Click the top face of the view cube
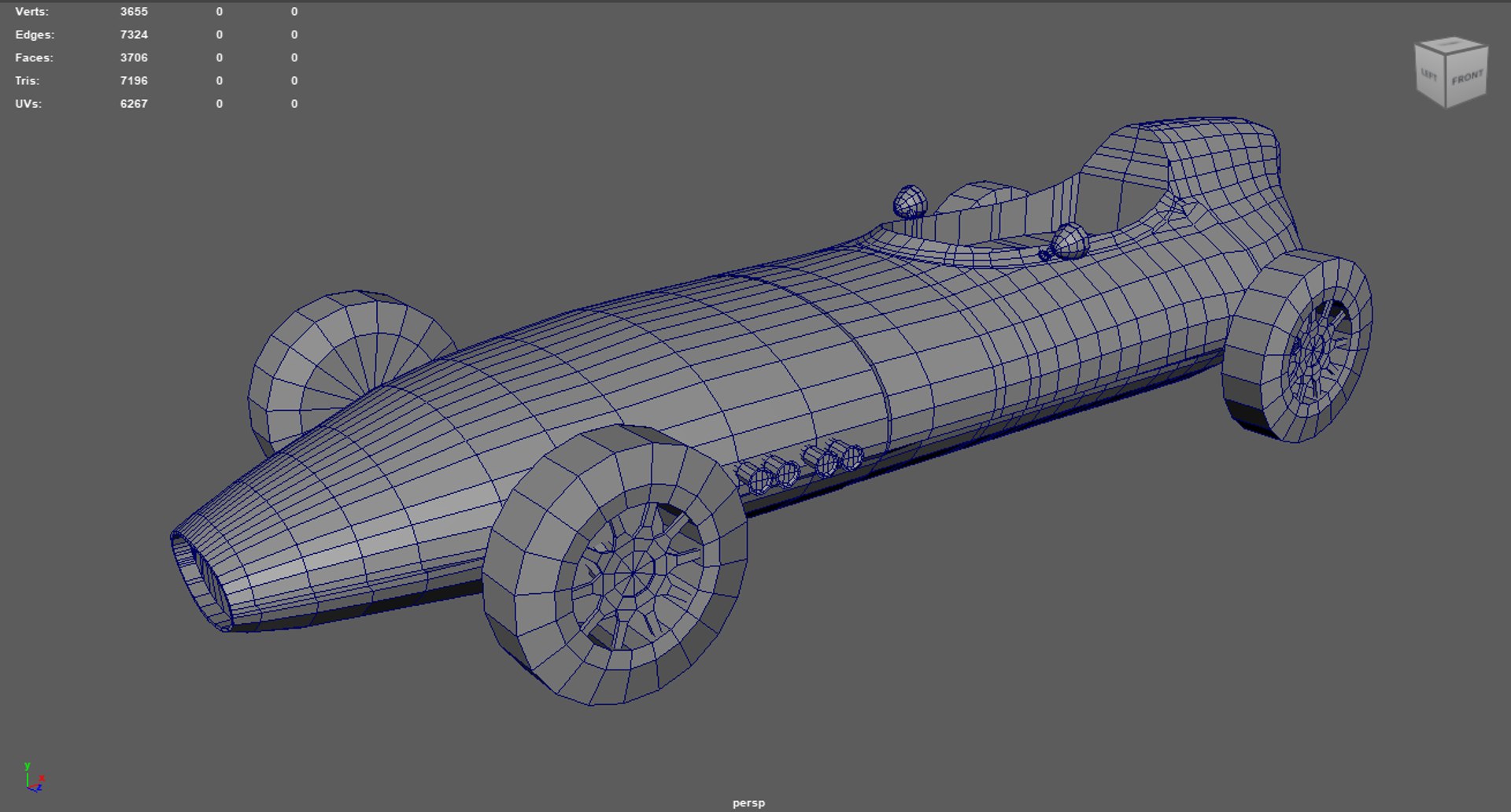 (1453, 43)
